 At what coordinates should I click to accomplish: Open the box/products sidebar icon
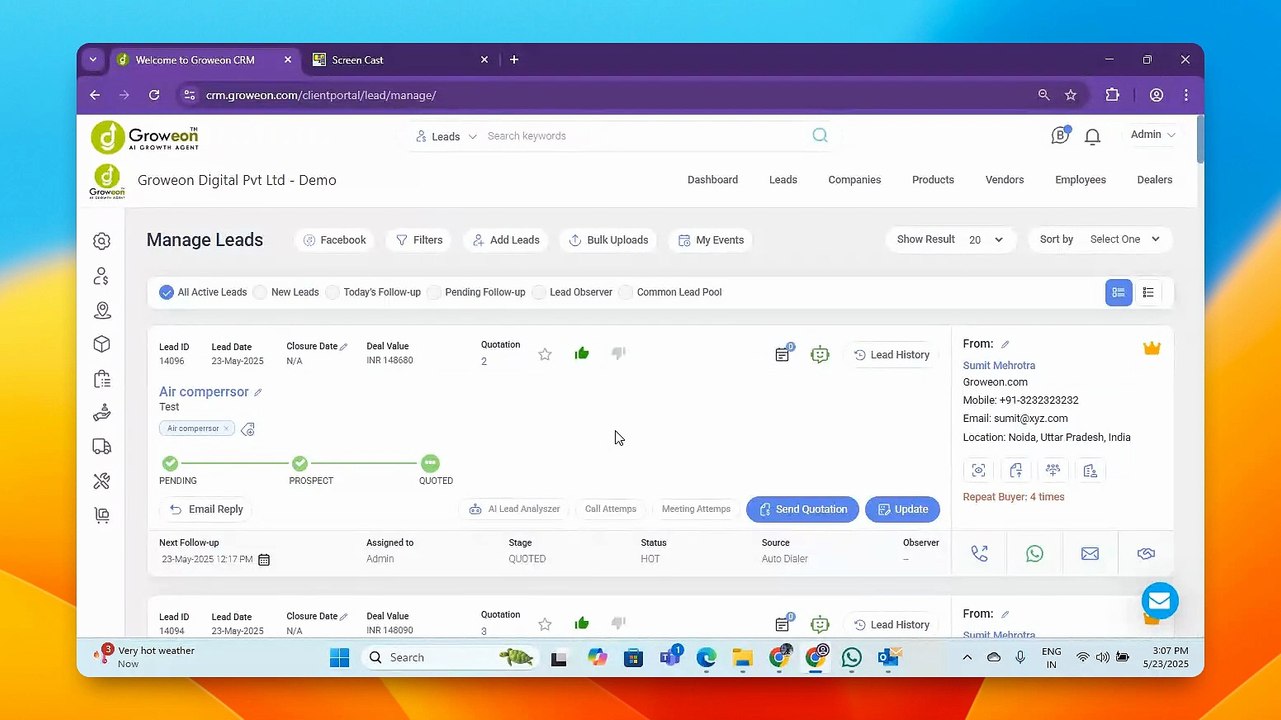101,344
